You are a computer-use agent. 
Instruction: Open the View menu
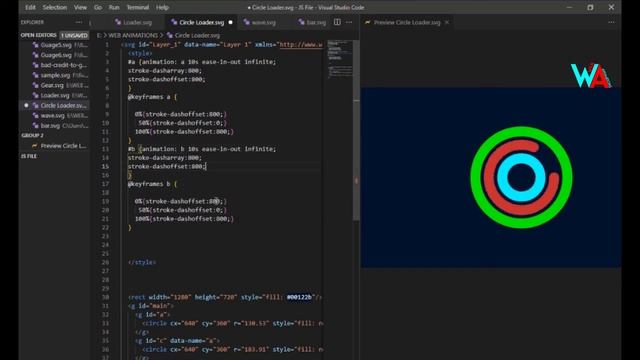click(x=80, y=7)
